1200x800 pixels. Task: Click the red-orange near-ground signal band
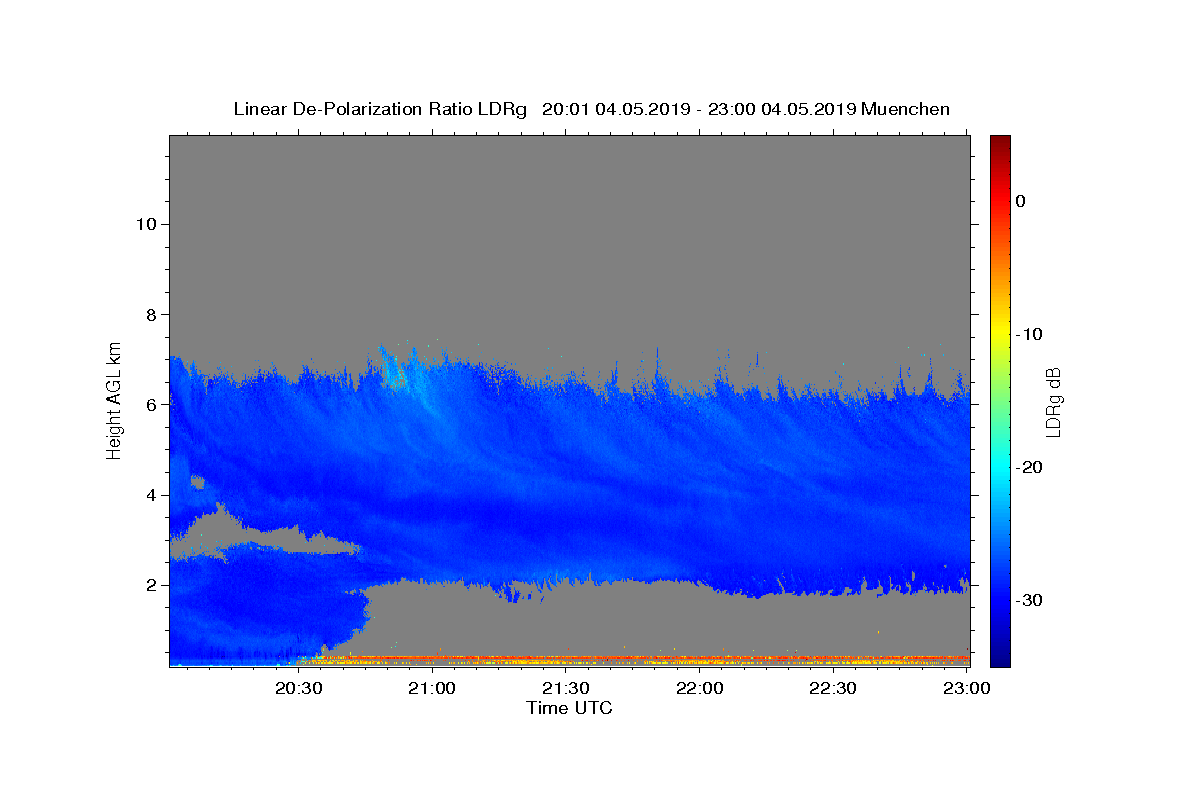click(x=634, y=659)
